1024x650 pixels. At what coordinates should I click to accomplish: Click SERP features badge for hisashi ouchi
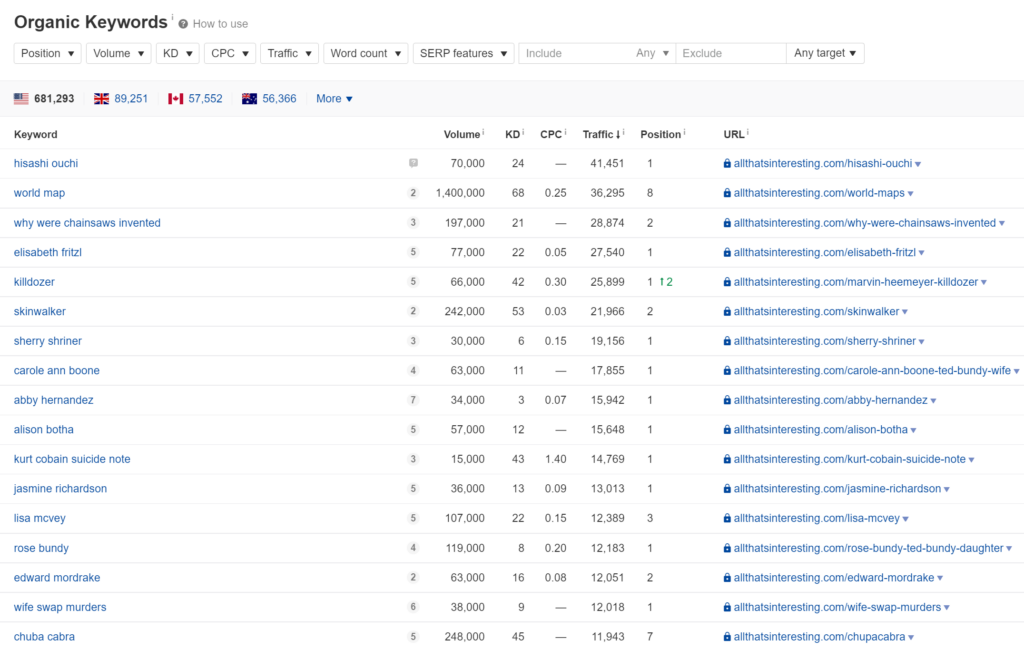[413, 163]
